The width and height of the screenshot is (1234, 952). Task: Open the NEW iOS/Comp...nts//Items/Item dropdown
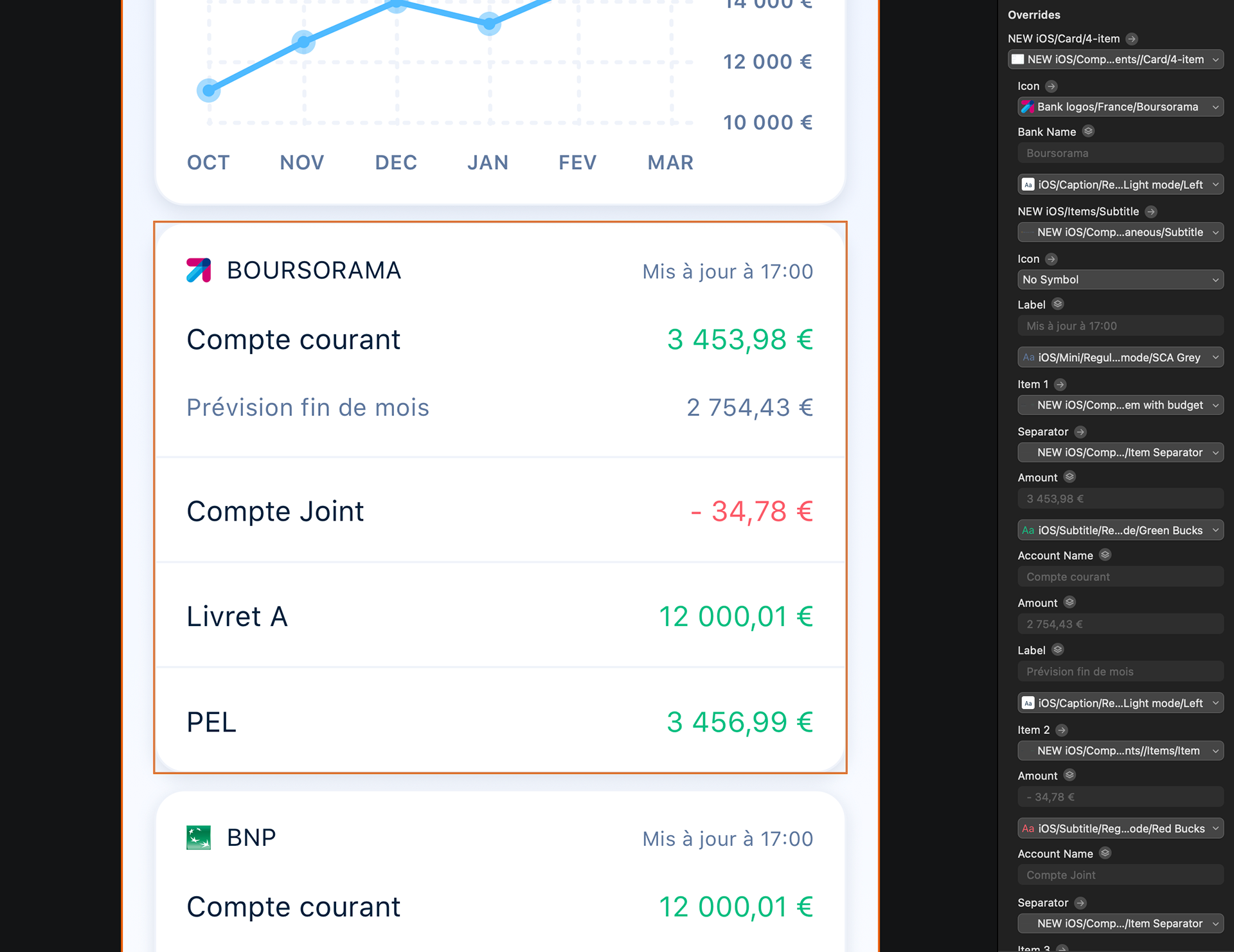coord(1120,751)
